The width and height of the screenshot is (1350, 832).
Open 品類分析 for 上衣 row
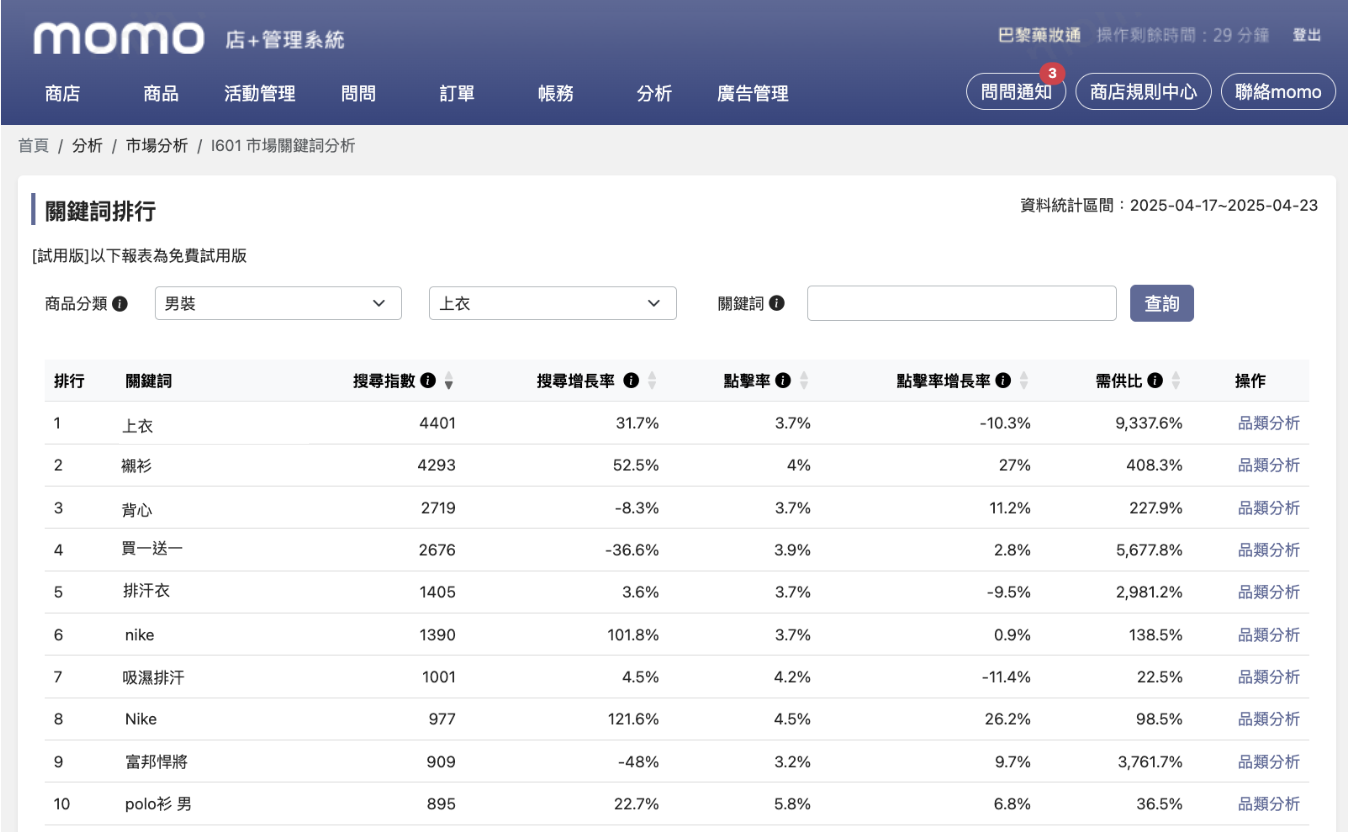point(1269,423)
